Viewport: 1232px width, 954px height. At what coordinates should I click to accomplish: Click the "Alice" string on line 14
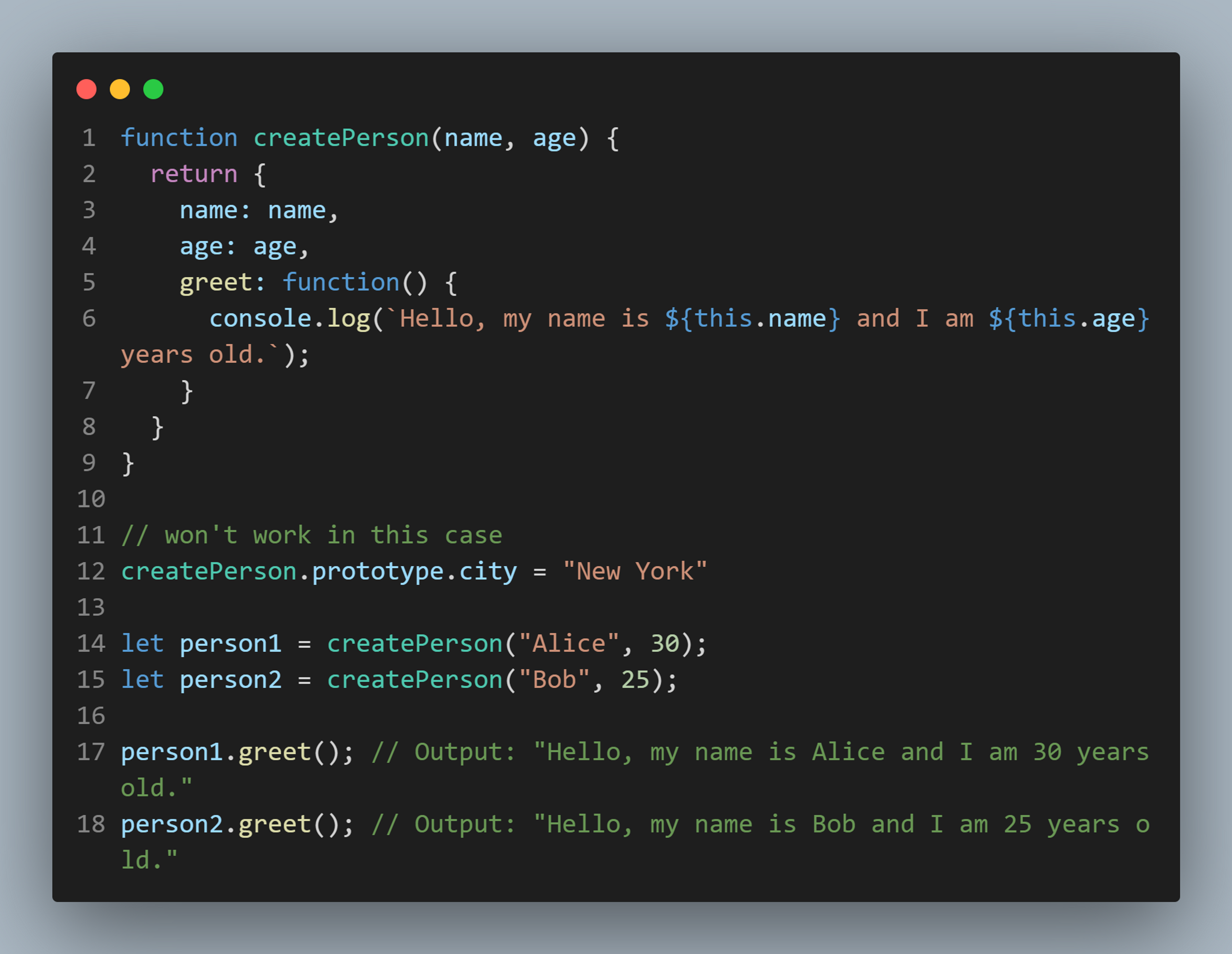click(569, 644)
